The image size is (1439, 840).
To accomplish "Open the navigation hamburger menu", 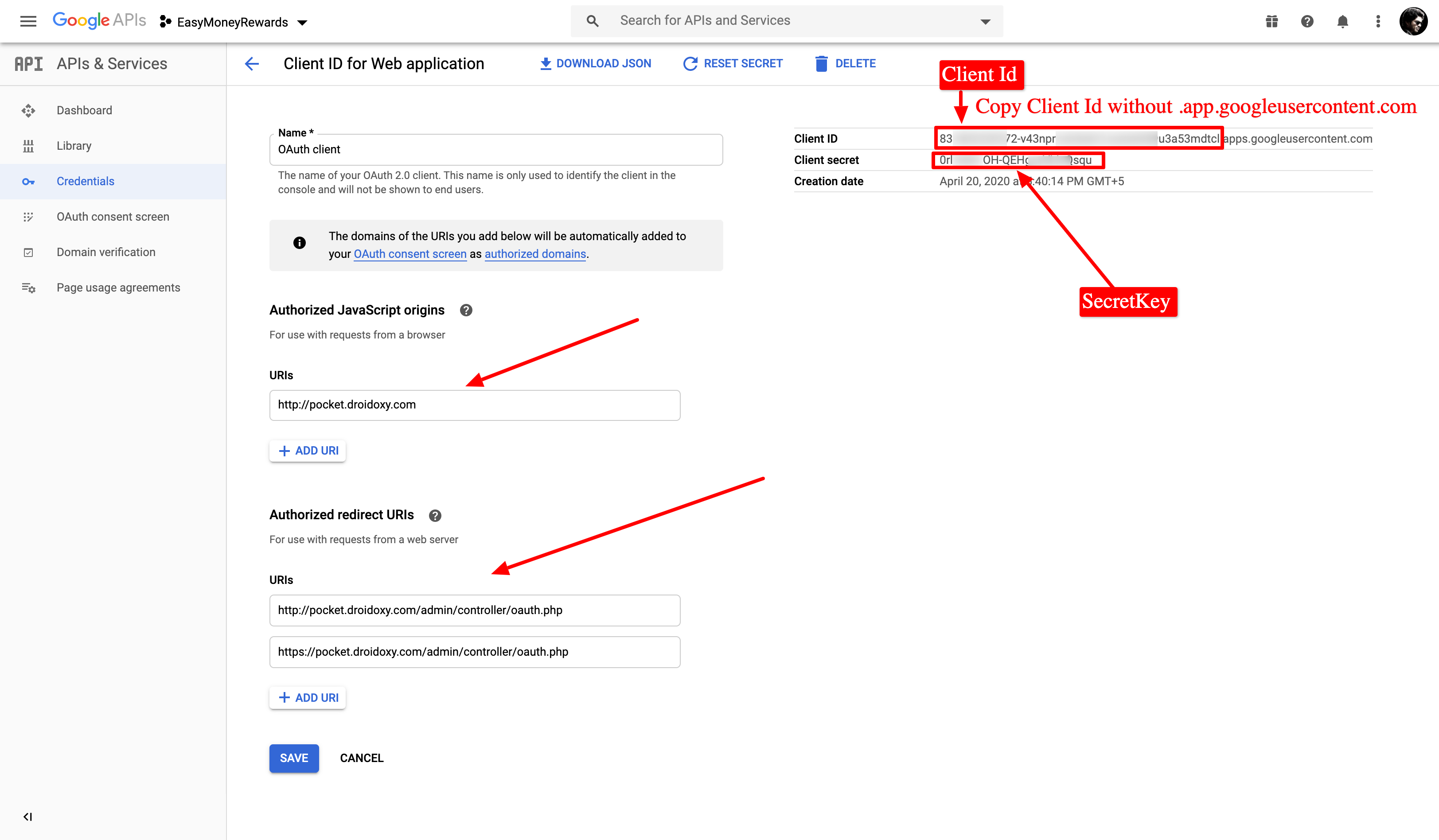I will [27, 21].
